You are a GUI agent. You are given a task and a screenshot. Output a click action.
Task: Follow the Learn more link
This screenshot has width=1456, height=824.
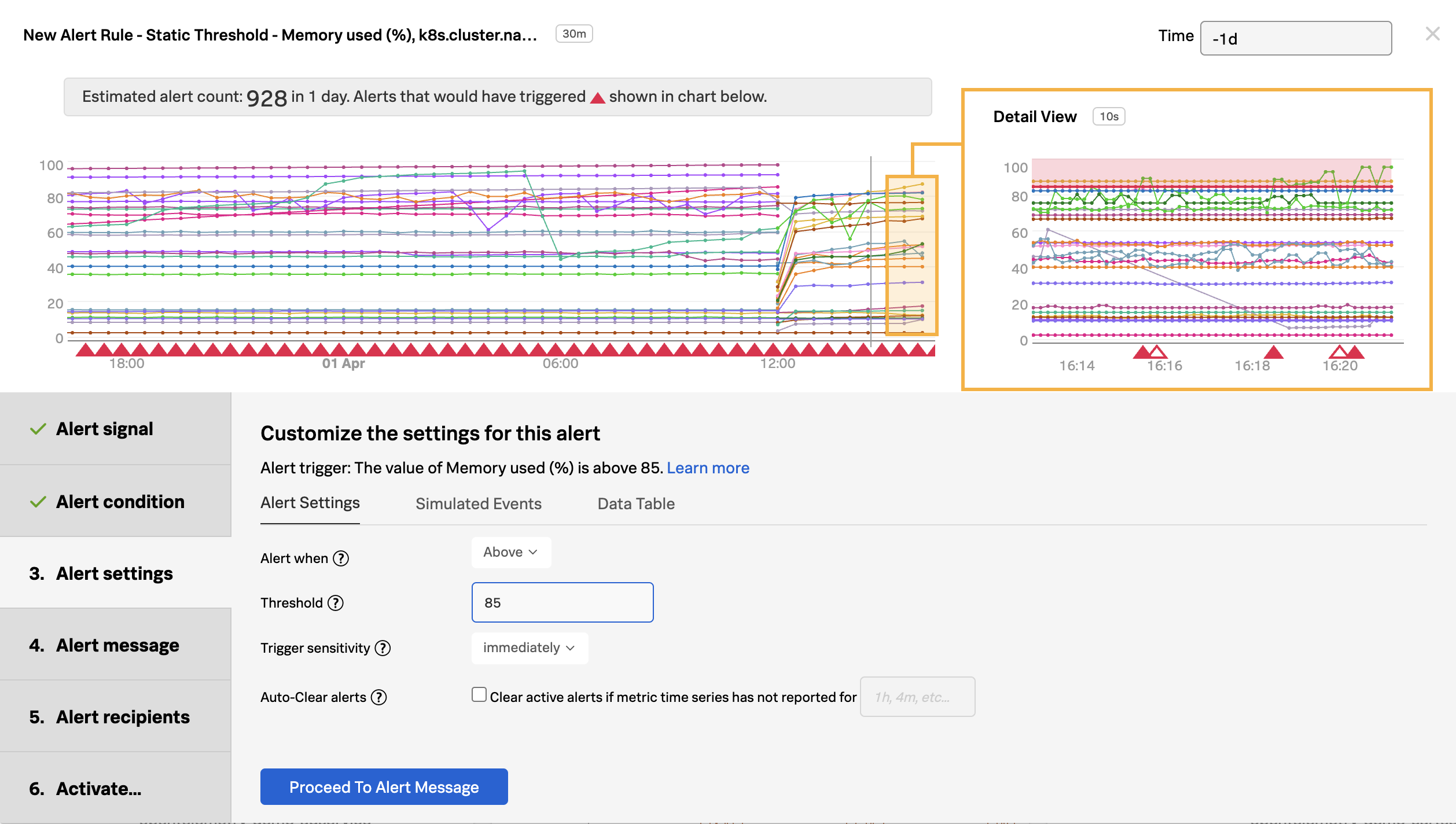(708, 468)
